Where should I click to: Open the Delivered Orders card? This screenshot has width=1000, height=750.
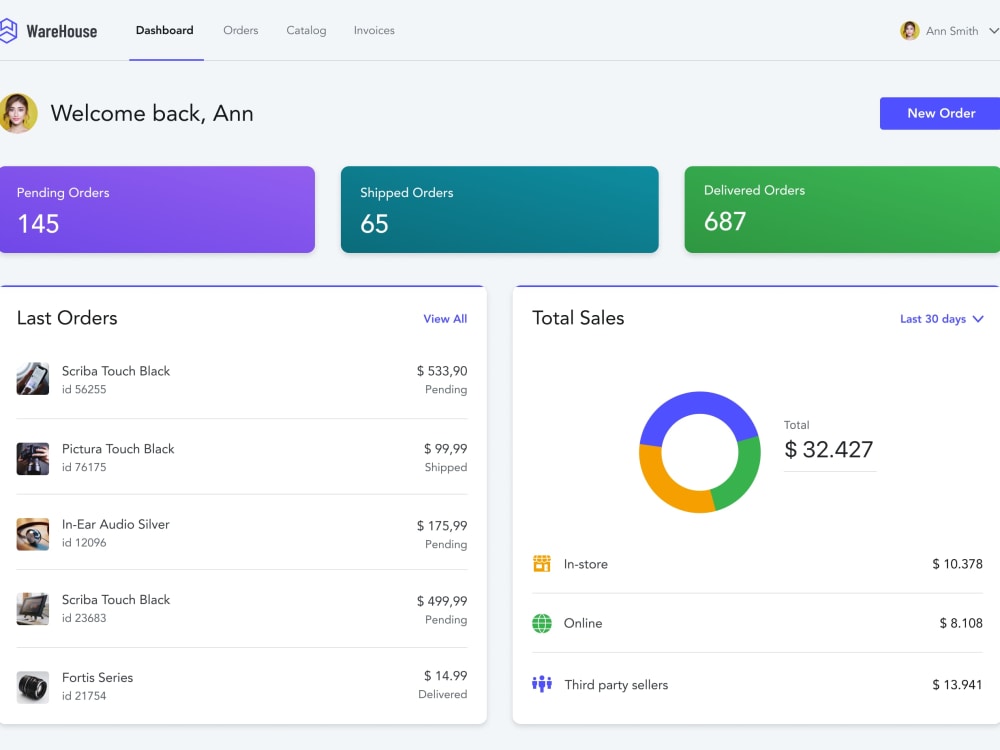pos(842,209)
